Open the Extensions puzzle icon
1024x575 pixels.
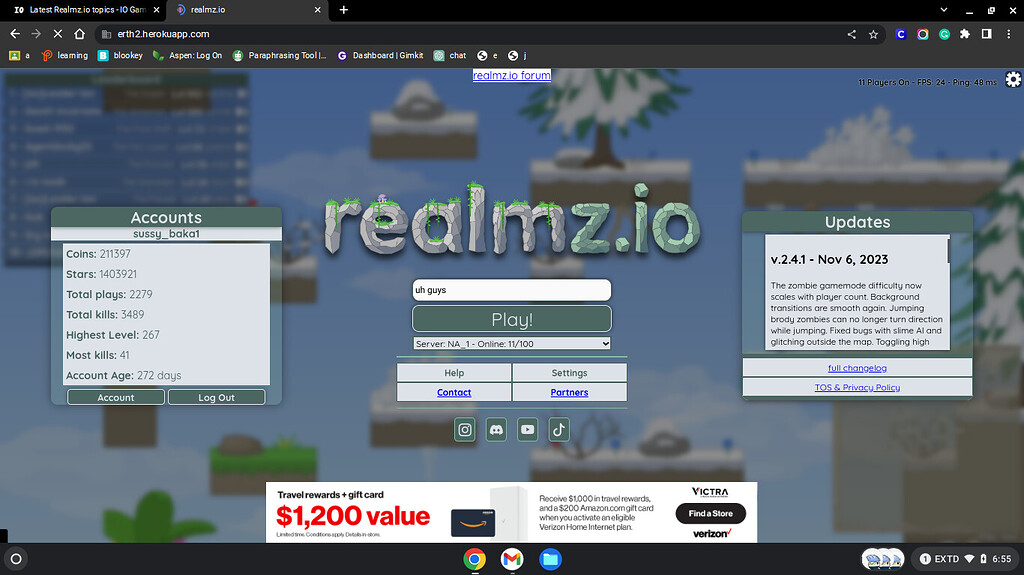point(965,34)
